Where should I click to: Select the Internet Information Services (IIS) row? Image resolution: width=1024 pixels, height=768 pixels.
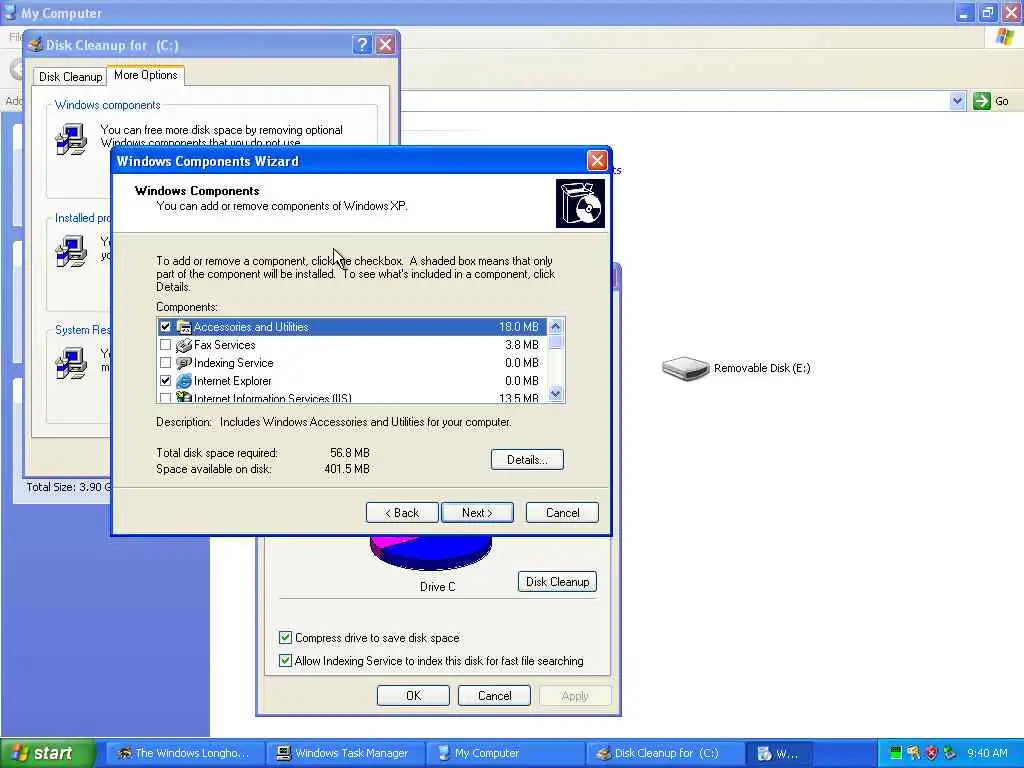click(352, 397)
